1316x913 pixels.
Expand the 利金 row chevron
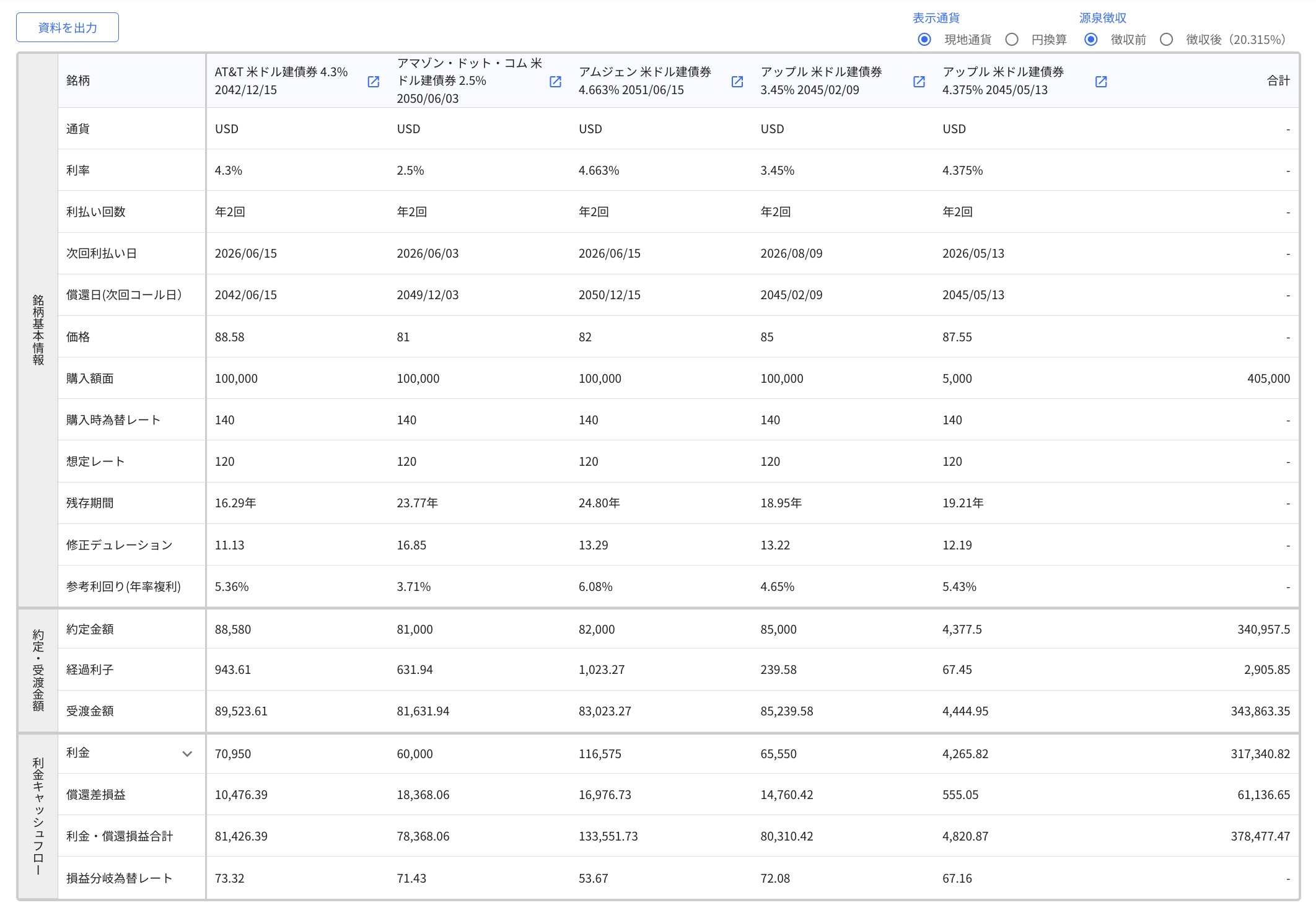click(x=187, y=754)
